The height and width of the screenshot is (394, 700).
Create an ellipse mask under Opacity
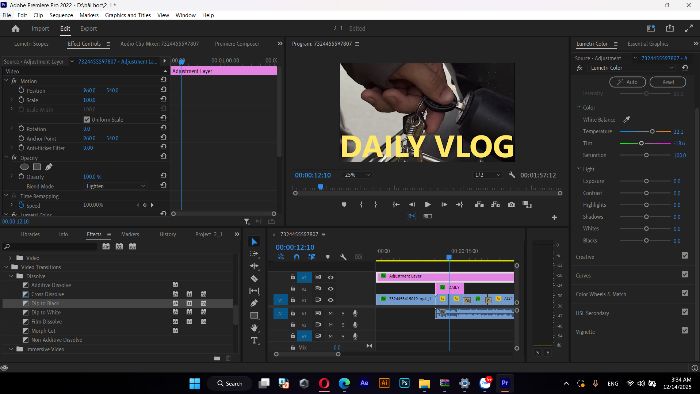[25, 166]
